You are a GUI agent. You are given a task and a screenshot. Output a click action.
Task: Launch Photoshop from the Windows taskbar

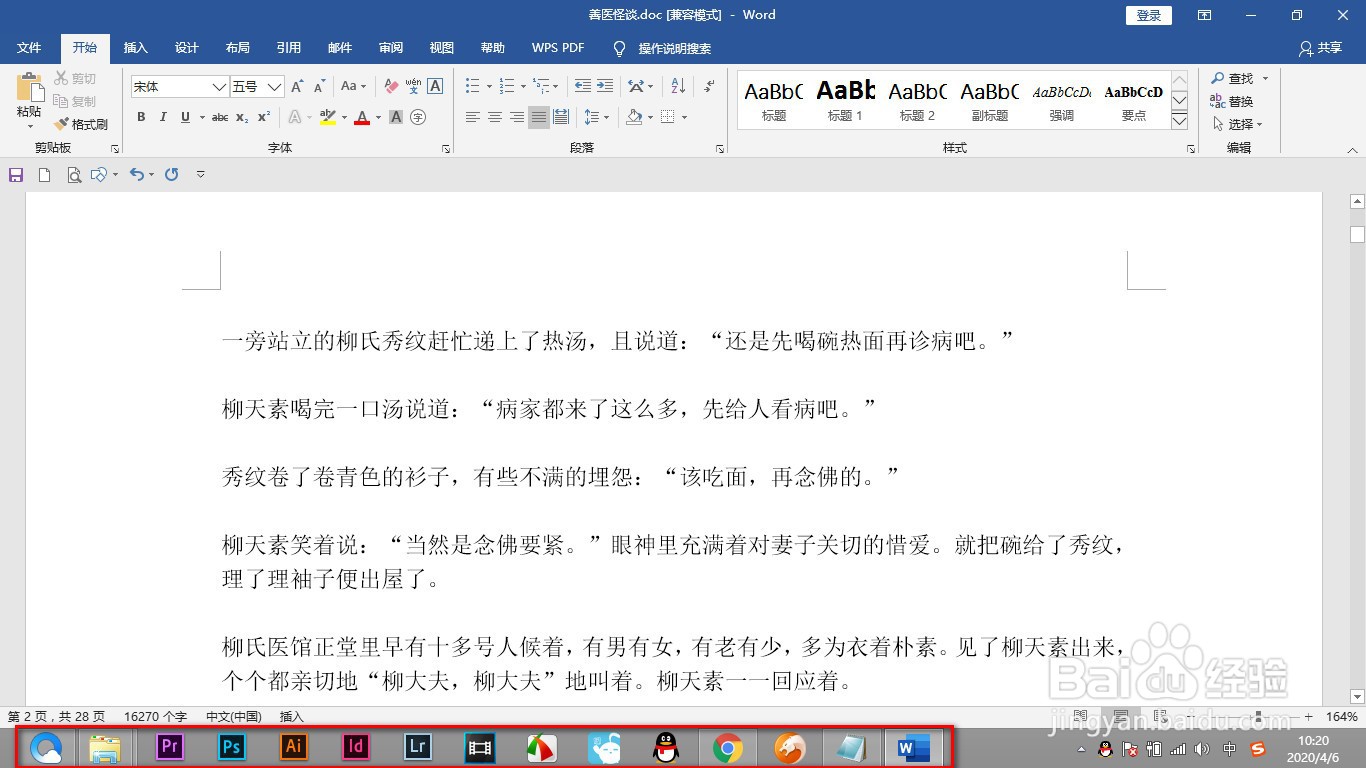pos(232,747)
